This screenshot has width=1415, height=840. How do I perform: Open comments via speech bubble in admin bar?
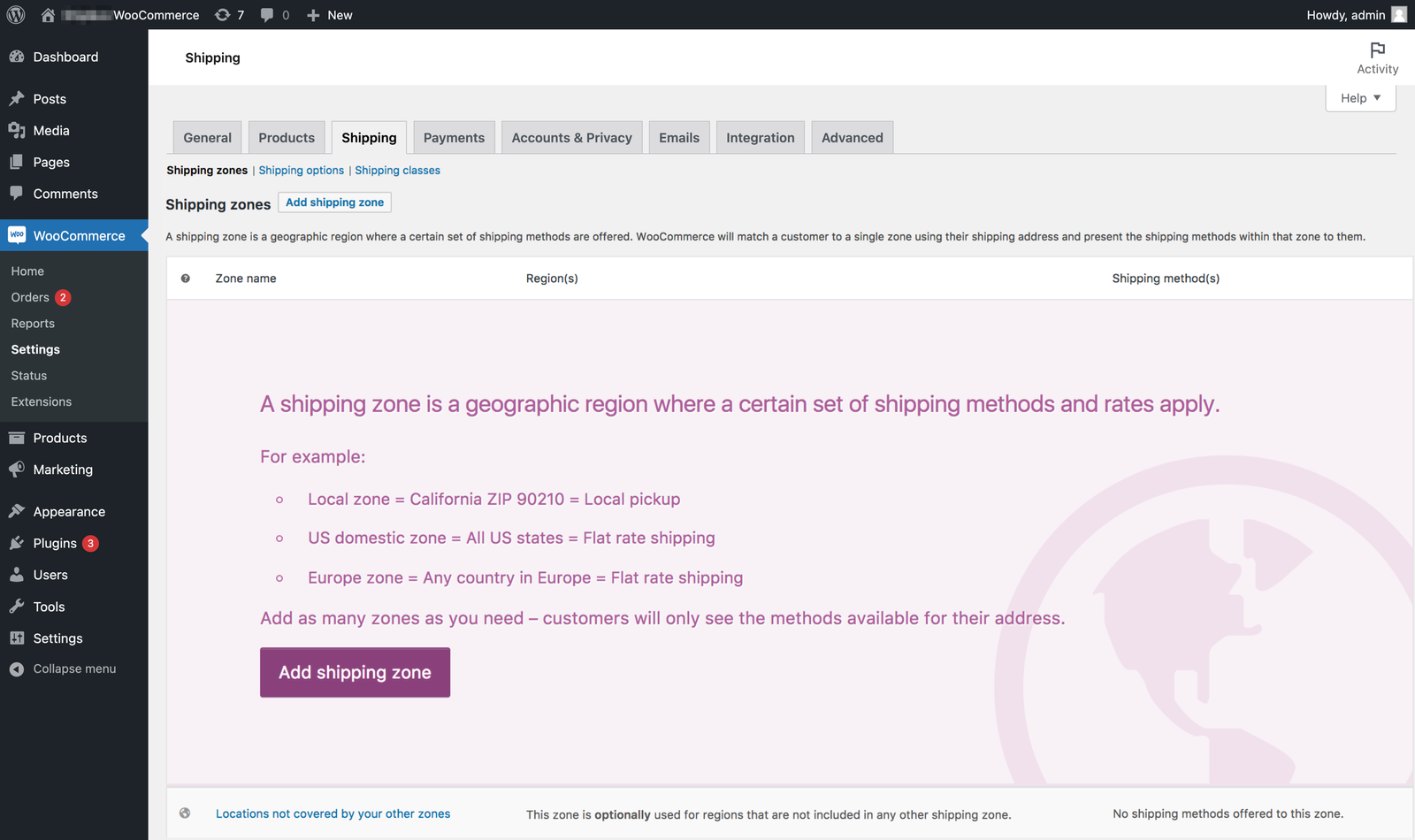pos(267,14)
